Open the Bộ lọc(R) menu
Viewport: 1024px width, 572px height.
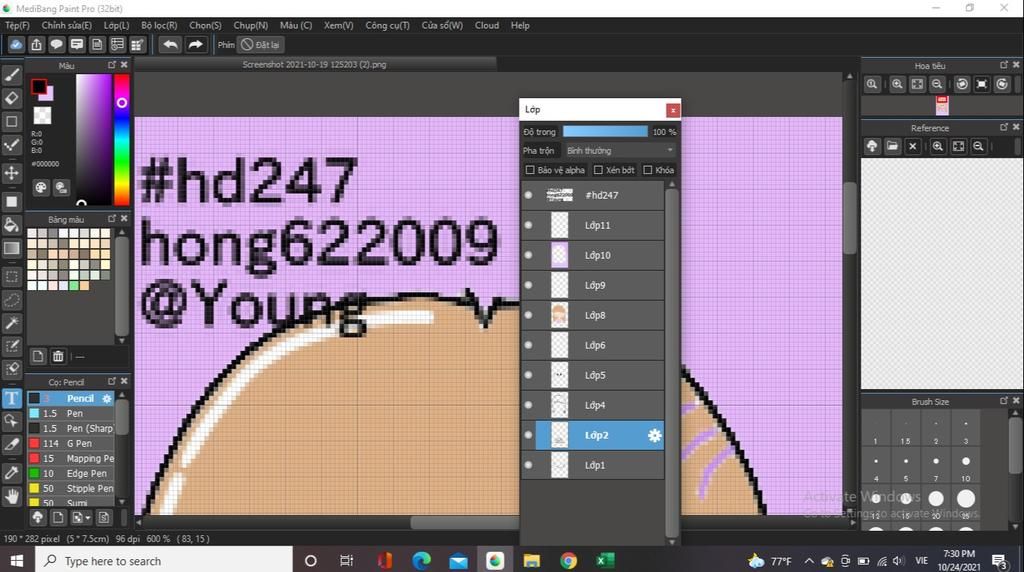[x=159, y=25]
